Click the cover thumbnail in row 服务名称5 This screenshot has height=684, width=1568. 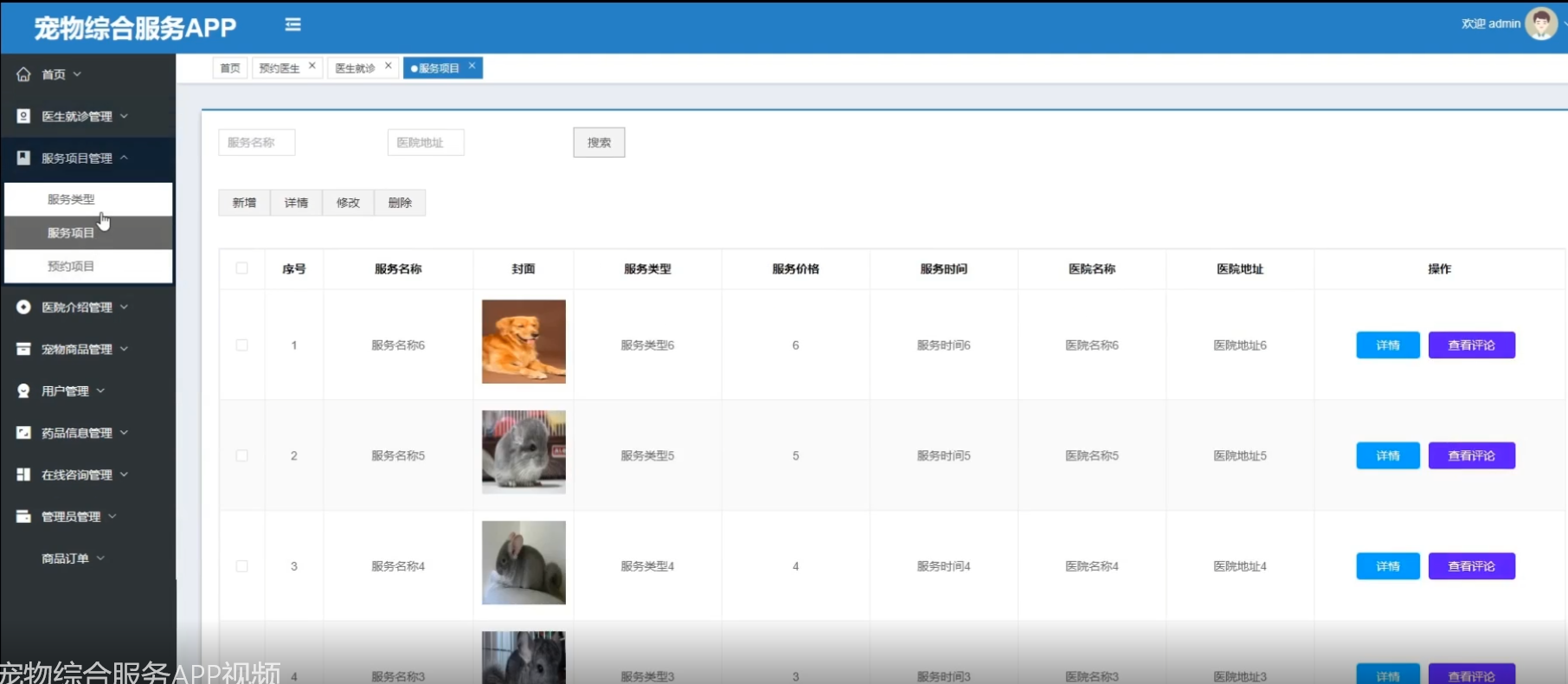point(524,452)
